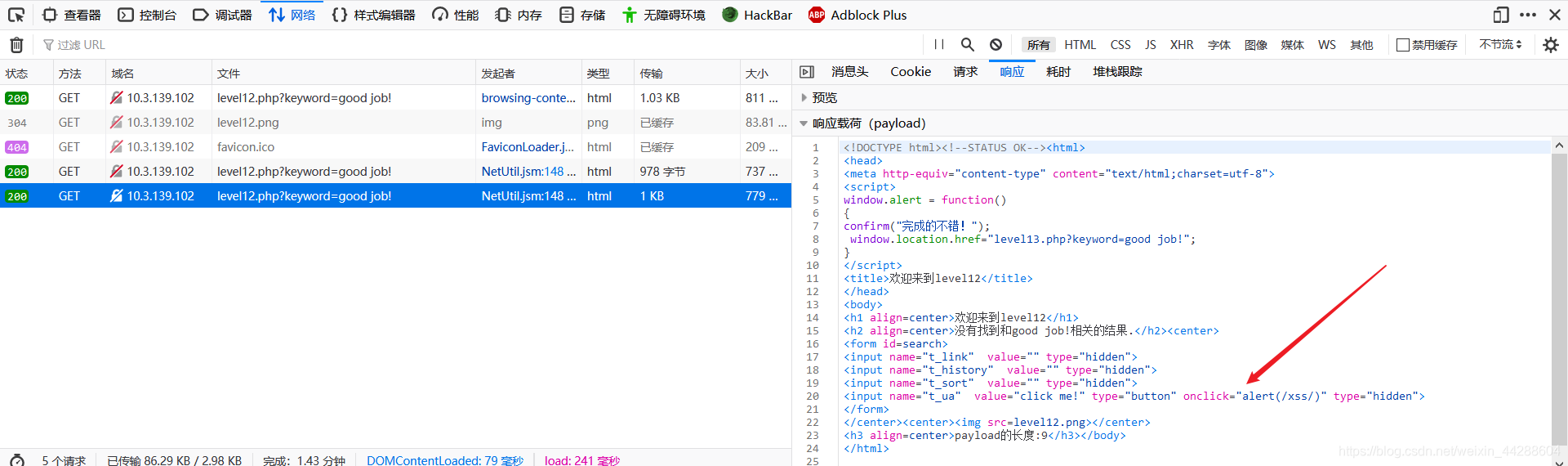Switch to the 性能 performance tab

pos(456,15)
